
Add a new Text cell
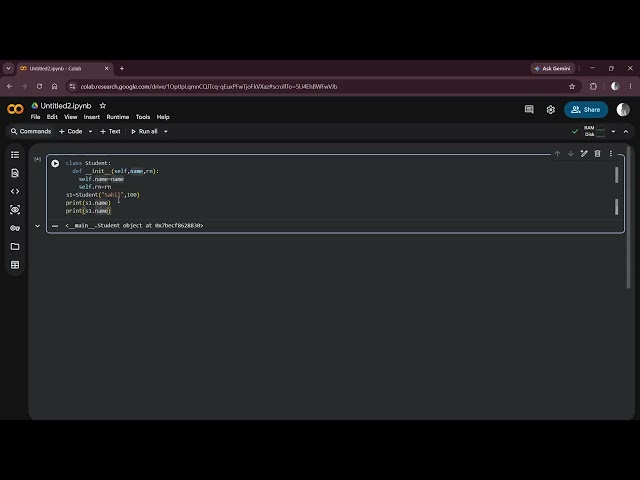pos(110,131)
